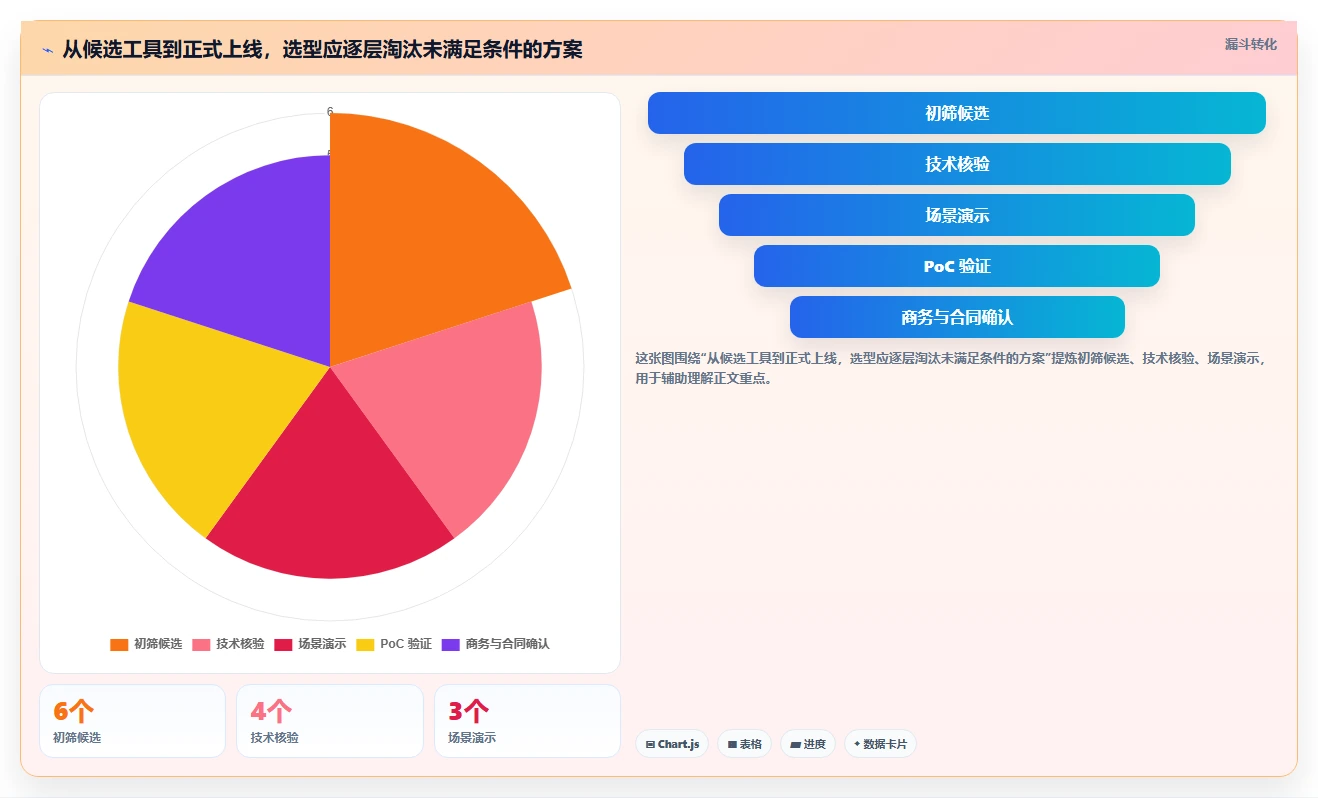Image resolution: width=1318 pixels, height=798 pixels.
Task: Toggle 场景演示 legend red swatch
Action: tap(283, 644)
